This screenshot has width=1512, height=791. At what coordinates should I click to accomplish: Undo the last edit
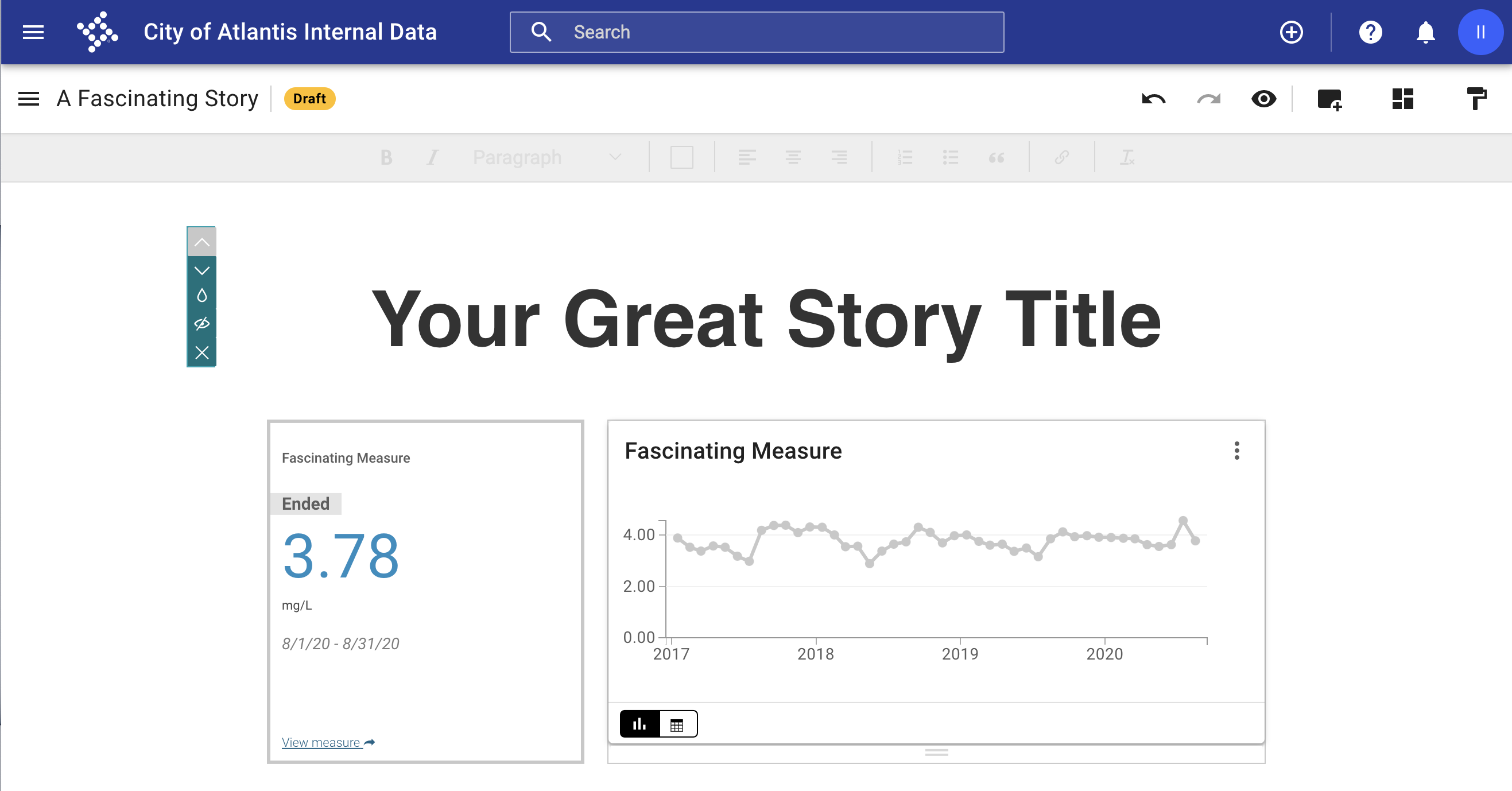1153,99
